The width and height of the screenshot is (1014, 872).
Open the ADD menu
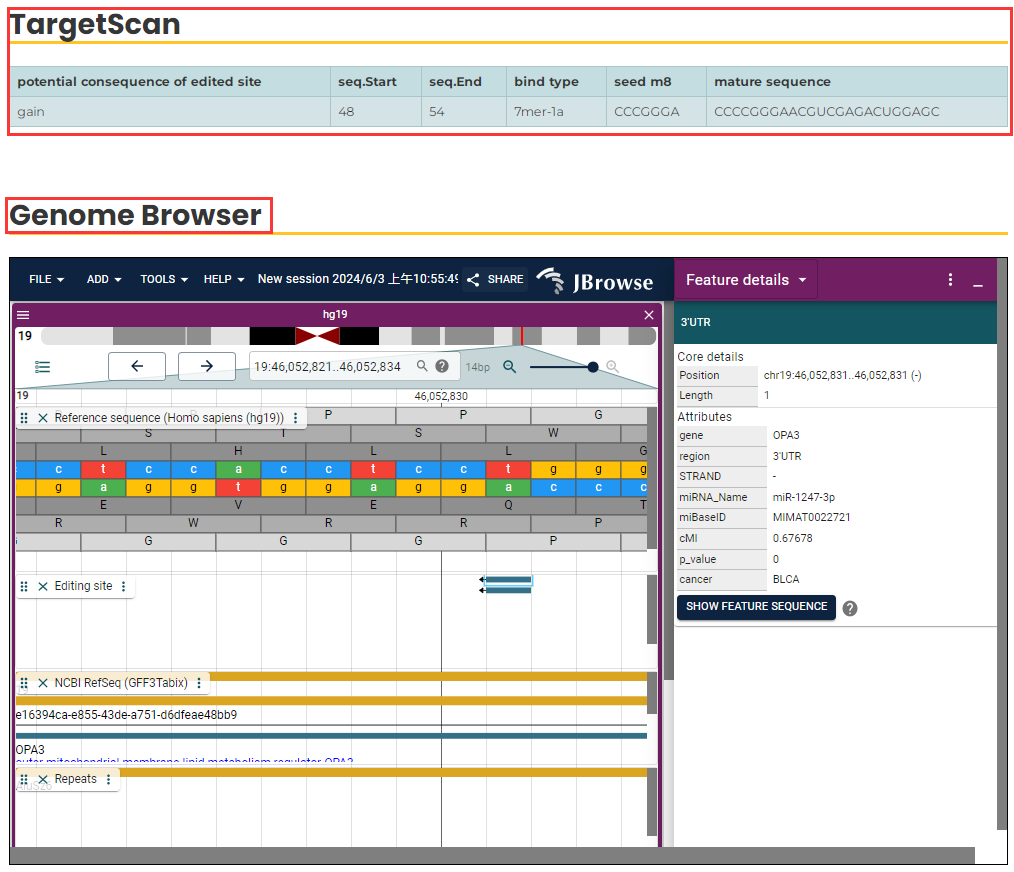[x=103, y=279]
